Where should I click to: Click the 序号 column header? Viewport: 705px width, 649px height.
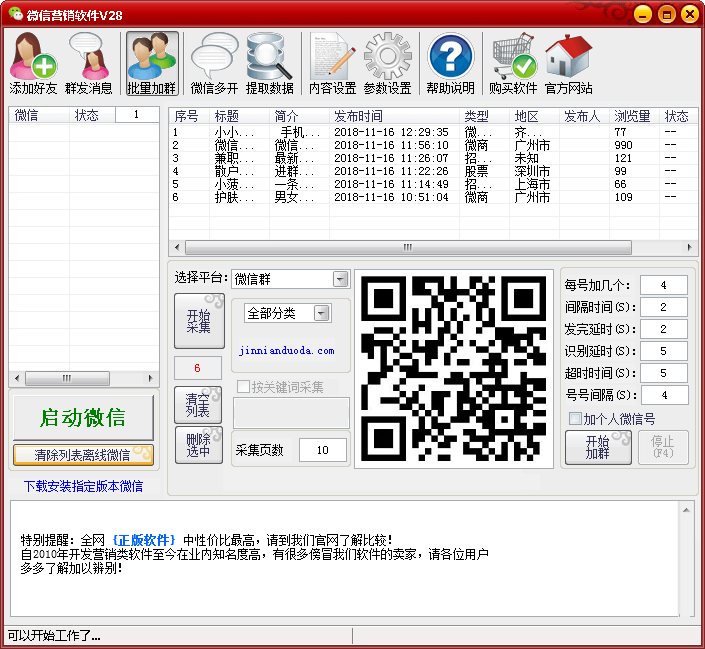click(x=189, y=116)
